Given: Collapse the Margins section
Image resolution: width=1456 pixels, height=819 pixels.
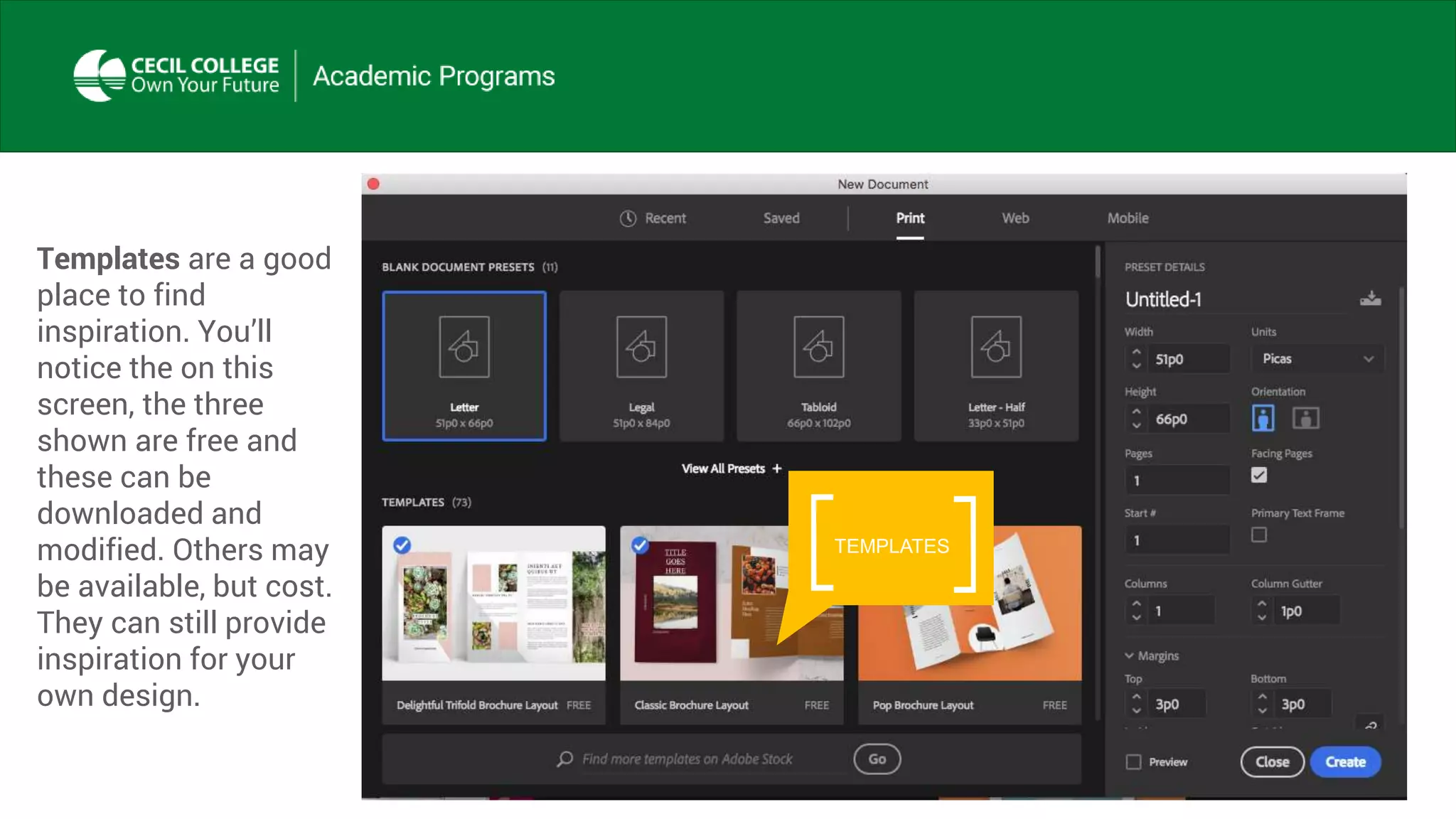Looking at the screenshot, I should point(1130,655).
